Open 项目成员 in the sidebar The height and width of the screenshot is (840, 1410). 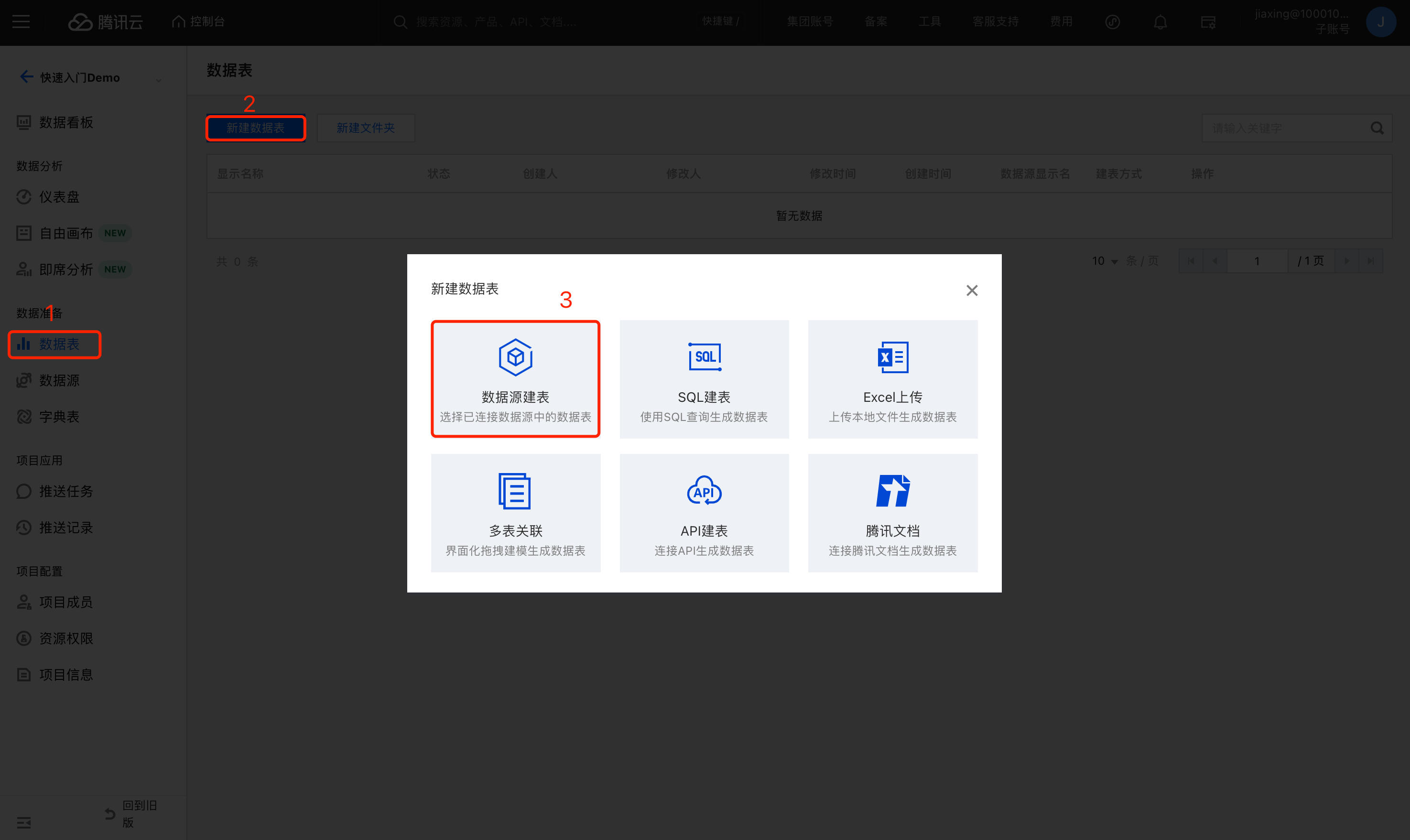point(55,602)
